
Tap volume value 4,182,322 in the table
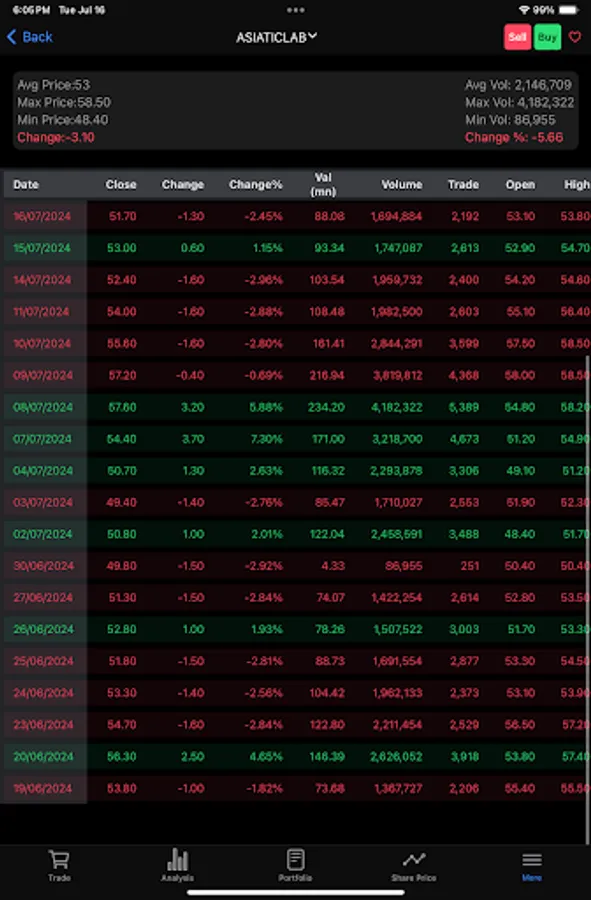click(x=398, y=407)
